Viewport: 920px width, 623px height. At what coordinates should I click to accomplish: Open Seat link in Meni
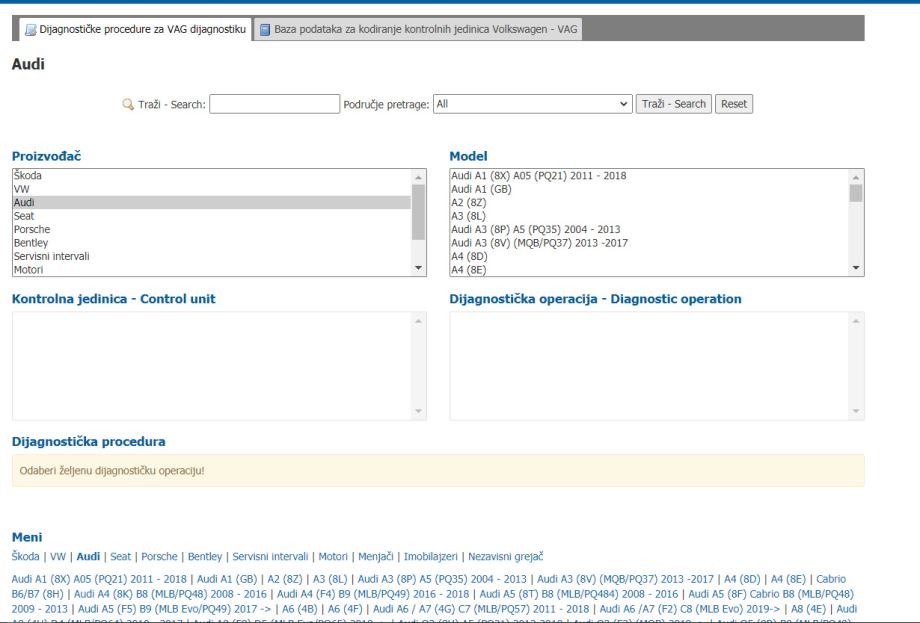click(120, 556)
